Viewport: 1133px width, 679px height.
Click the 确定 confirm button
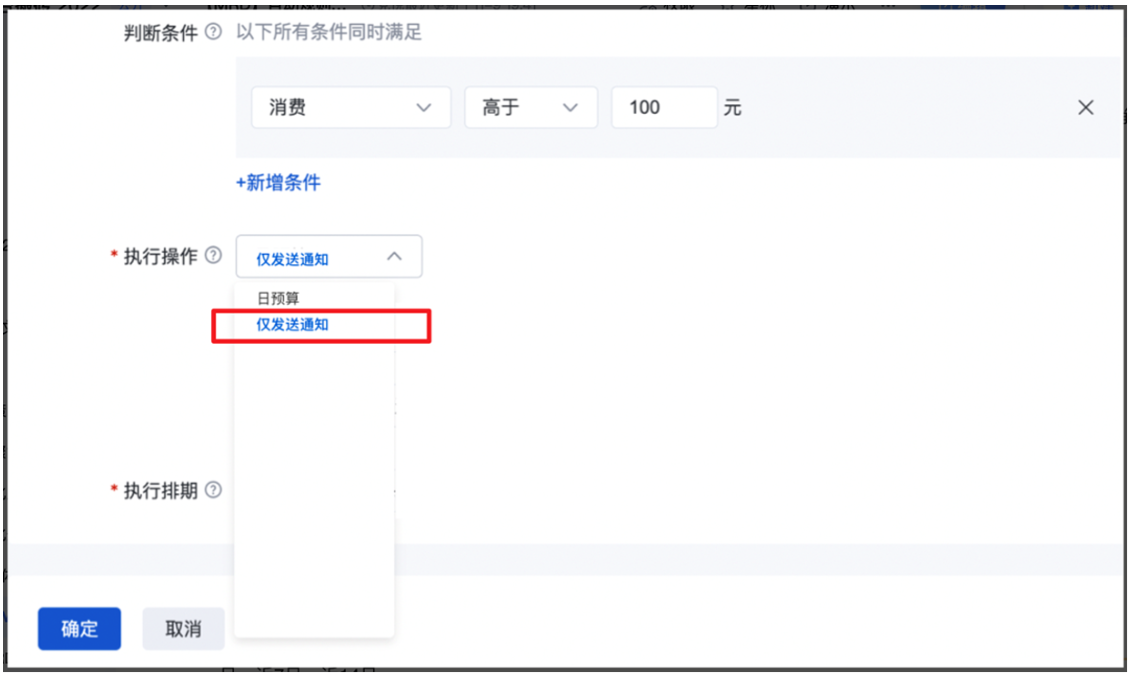click(x=79, y=628)
